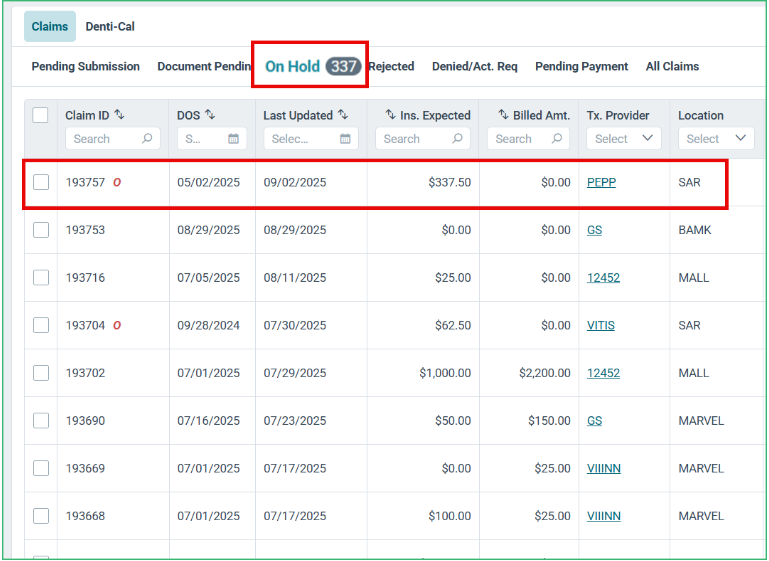Sort table by Claim ID column icon
This screenshot has height=561, width=769.
pyautogui.click(x=119, y=115)
